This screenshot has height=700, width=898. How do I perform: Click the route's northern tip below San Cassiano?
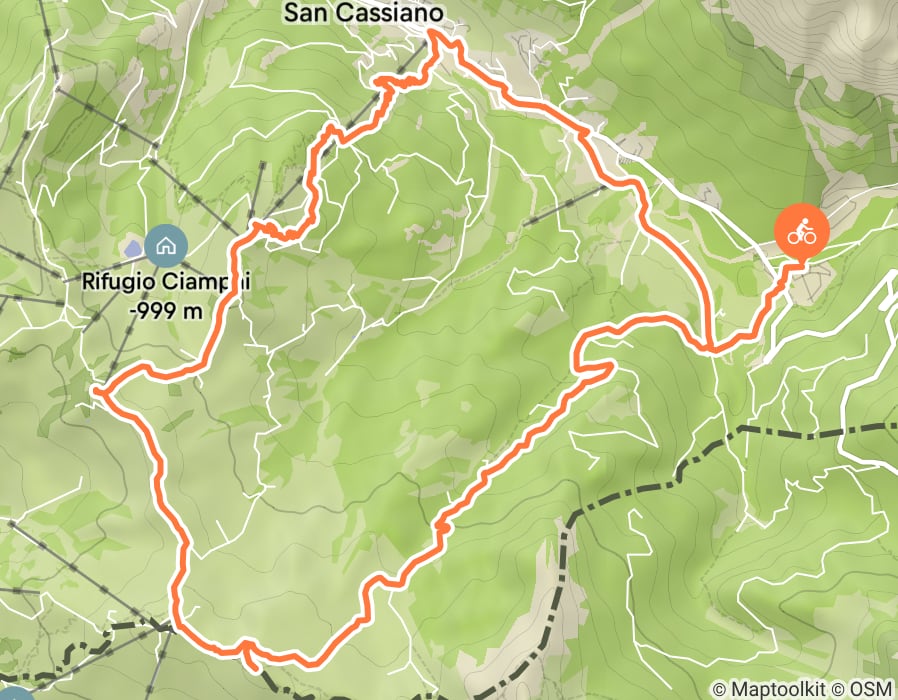[434, 34]
